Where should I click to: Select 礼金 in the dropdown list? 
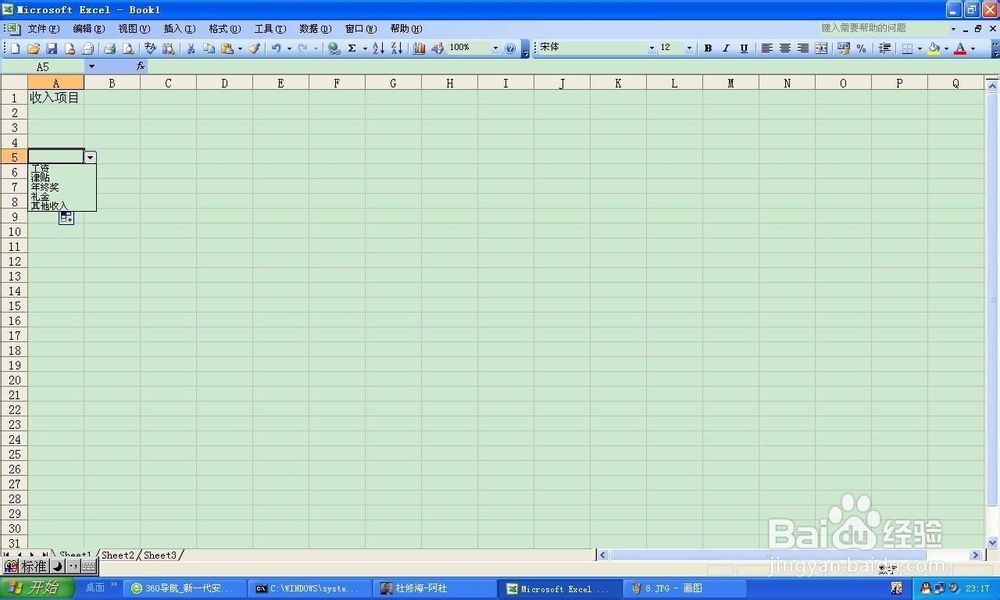point(40,196)
